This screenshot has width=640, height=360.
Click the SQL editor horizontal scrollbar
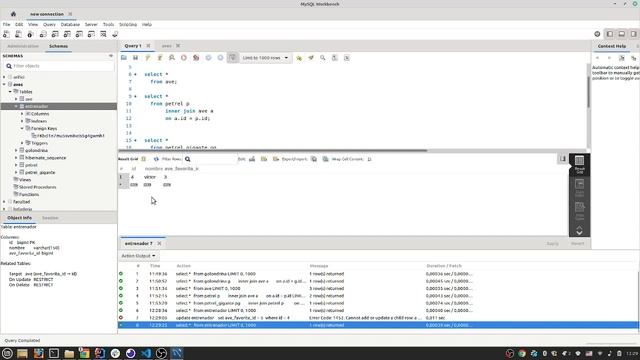coord(273,150)
